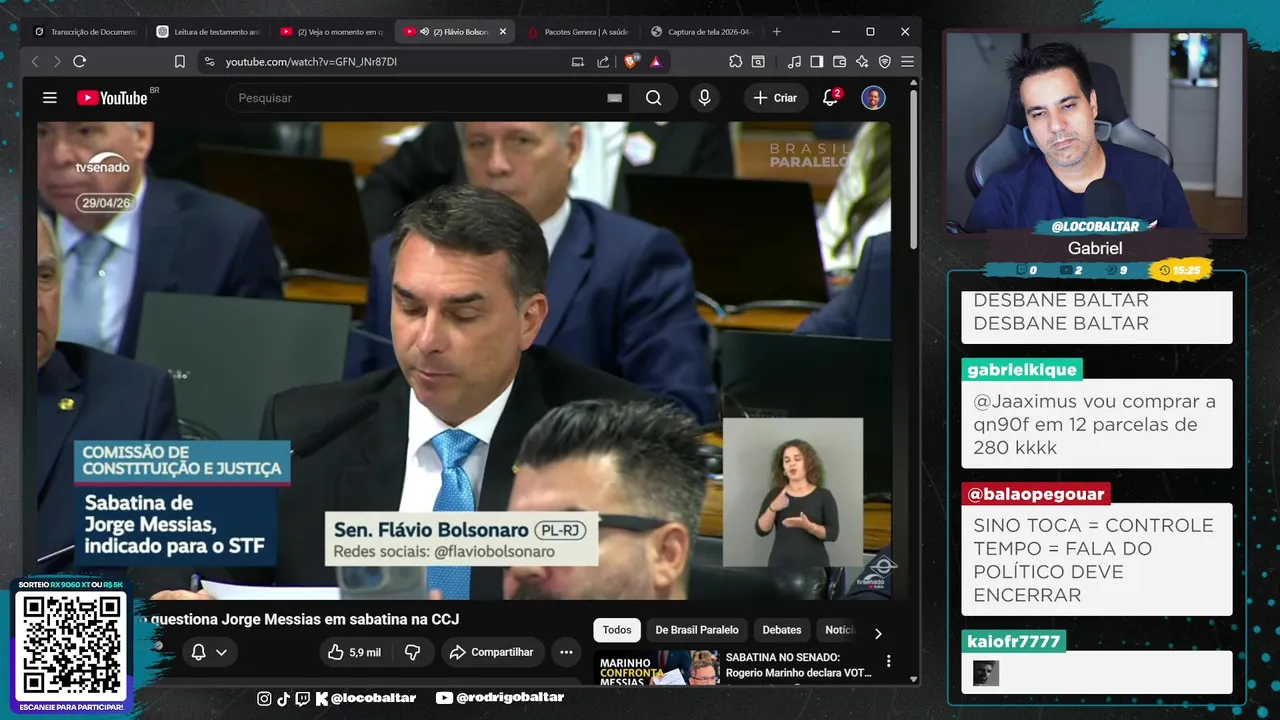The width and height of the screenshot is (1280, 720).
Task: Switch to Leitura de testamento tab
Action: click(x=208, y=32)
